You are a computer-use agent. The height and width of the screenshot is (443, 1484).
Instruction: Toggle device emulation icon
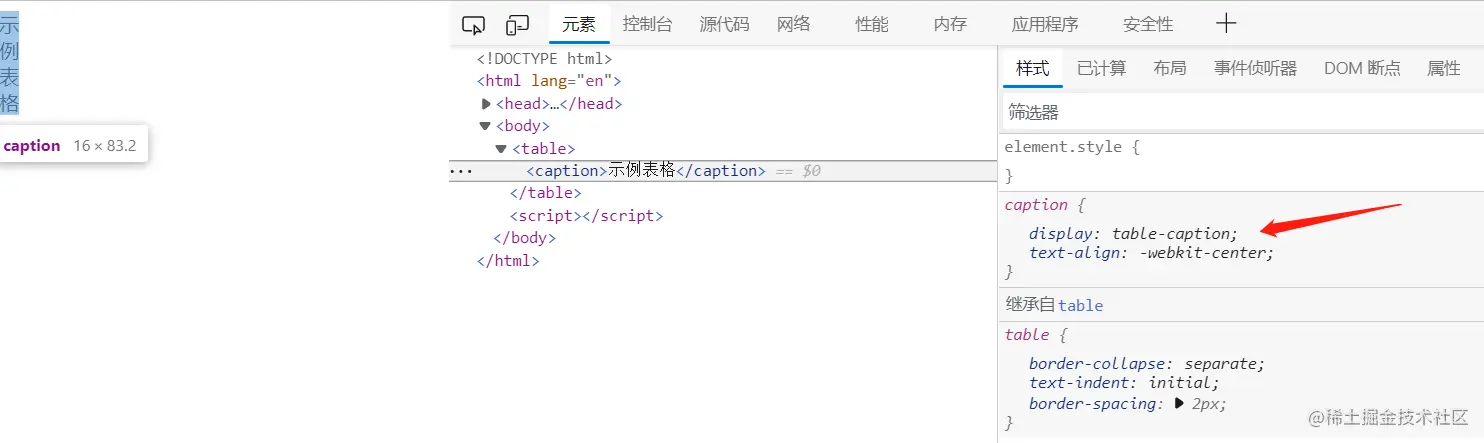[517, 25]
